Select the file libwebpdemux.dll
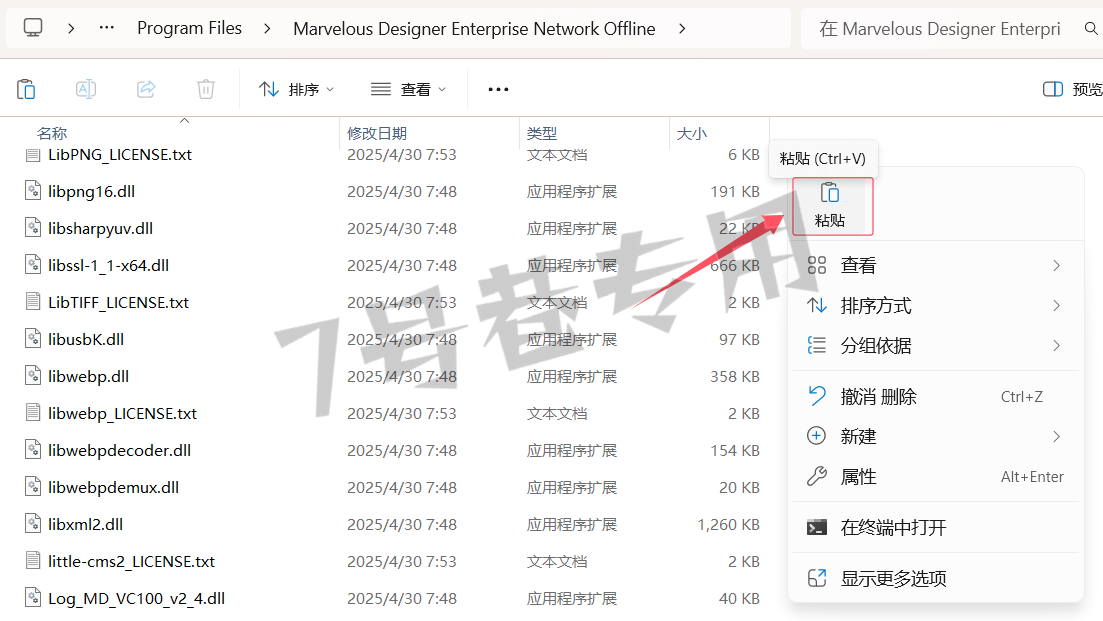This screenshot has width=1103, height=621. pos(113,487)
